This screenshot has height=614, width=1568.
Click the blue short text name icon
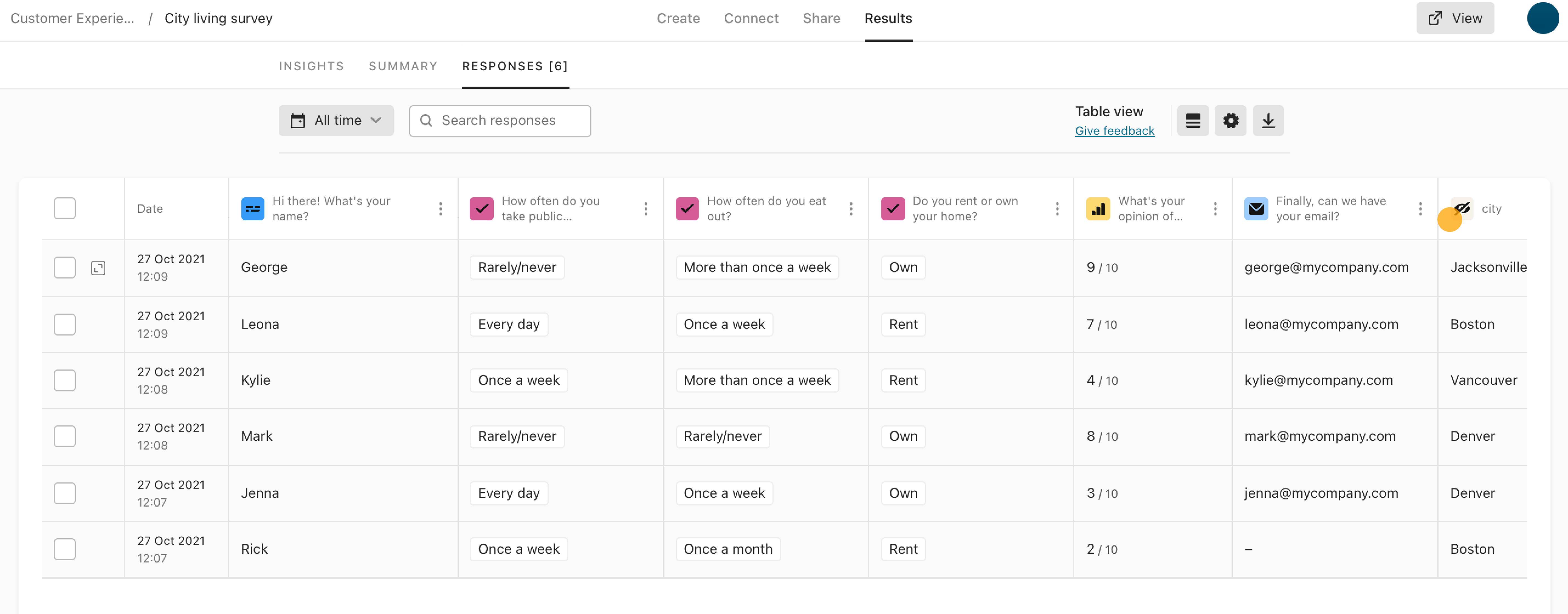[252, 209]
